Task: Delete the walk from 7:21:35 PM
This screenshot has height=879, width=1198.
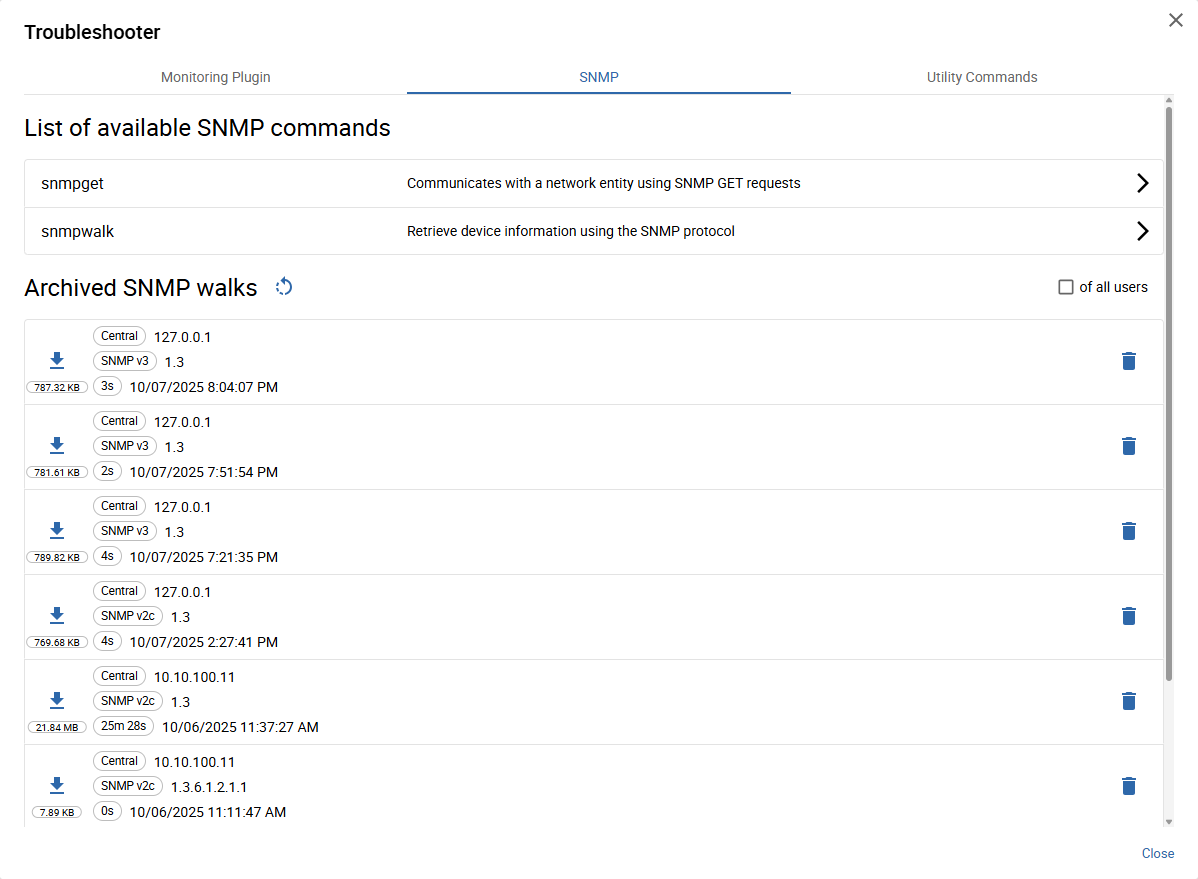Action: [x=1128, y=531]
